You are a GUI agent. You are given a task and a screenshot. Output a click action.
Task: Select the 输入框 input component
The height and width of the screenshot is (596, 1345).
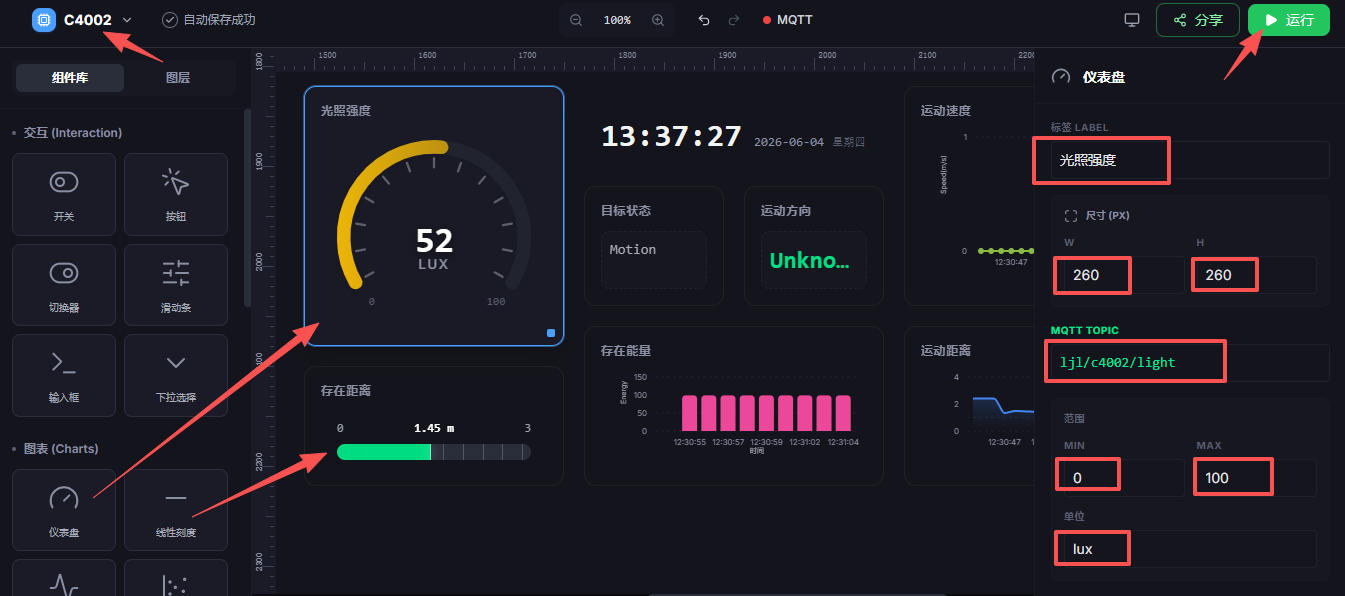[x=64, y=375]
